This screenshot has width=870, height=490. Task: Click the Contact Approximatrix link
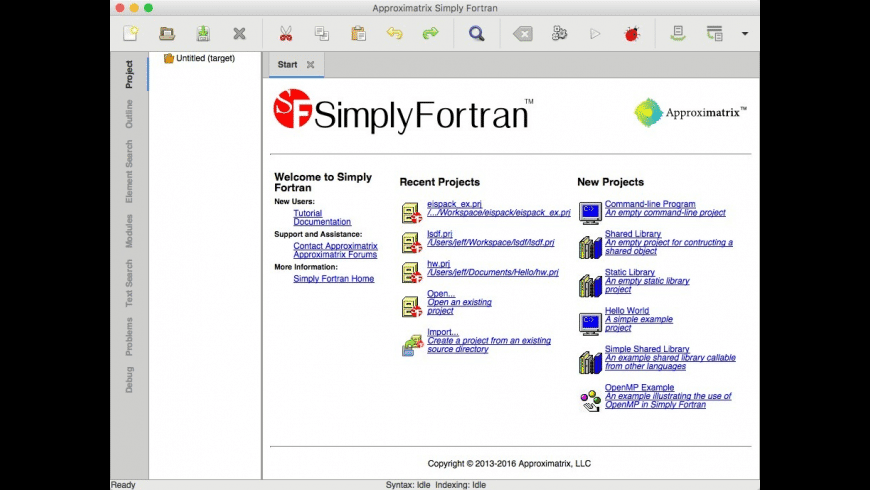coord(335,246)
